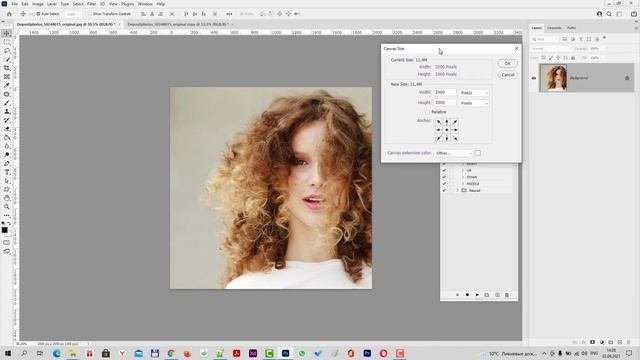Screen dimensions: 640x360
Task: Click the lock icon on Background layer
Action: pos(627,78)
